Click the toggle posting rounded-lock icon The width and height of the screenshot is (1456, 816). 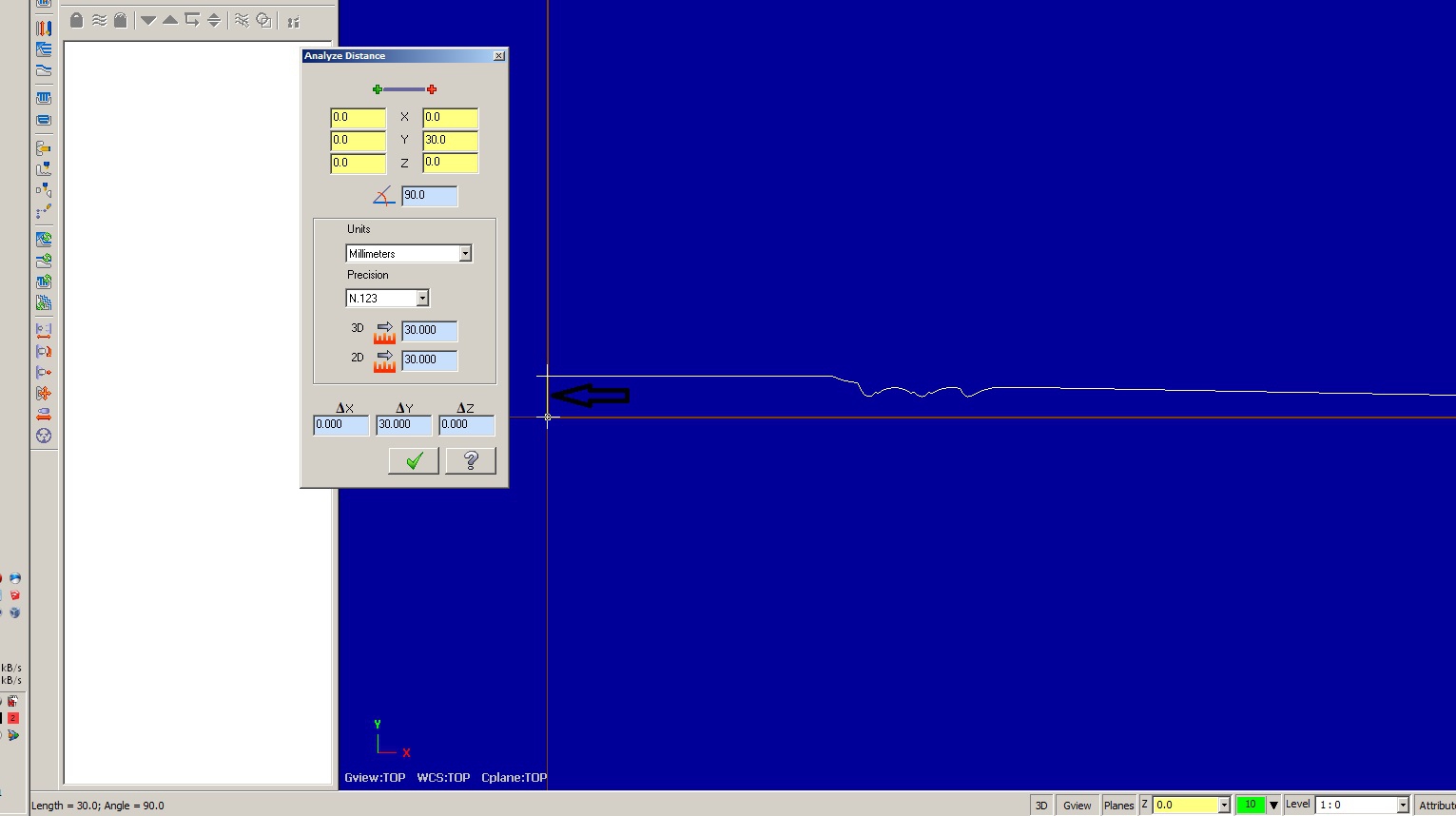point(121,20)
